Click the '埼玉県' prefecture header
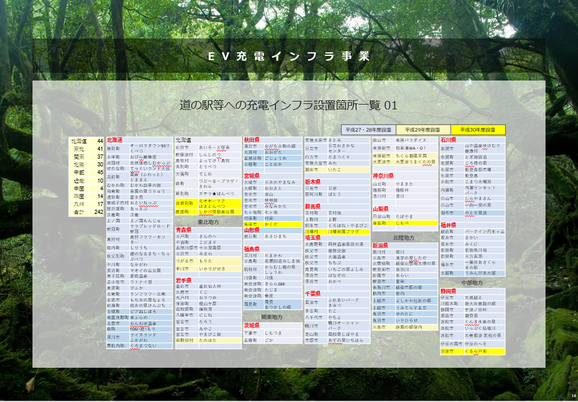578x402 pixels. pyautogui.click(x=313, y=238)
